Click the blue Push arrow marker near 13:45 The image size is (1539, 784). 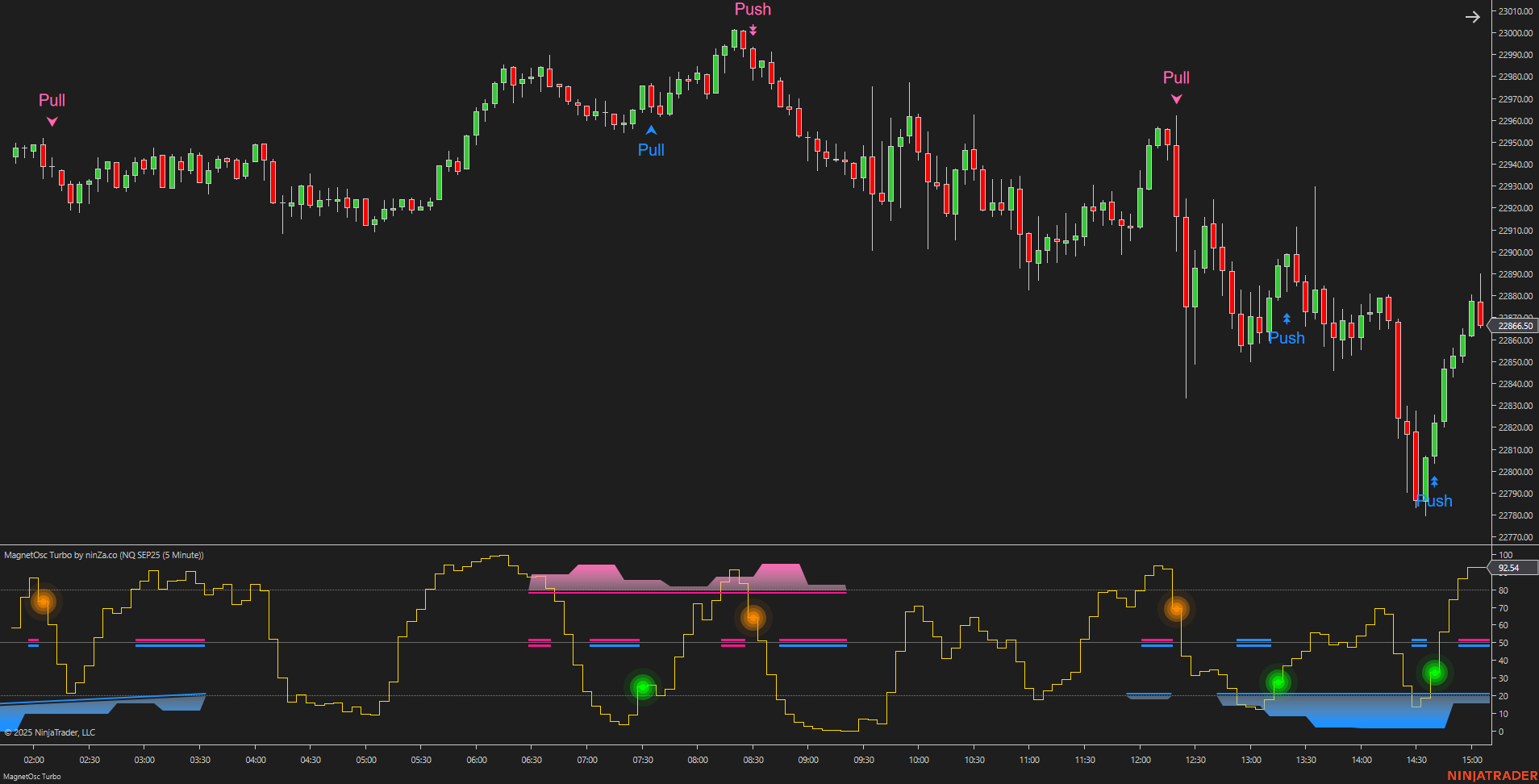pos(1287,318)
